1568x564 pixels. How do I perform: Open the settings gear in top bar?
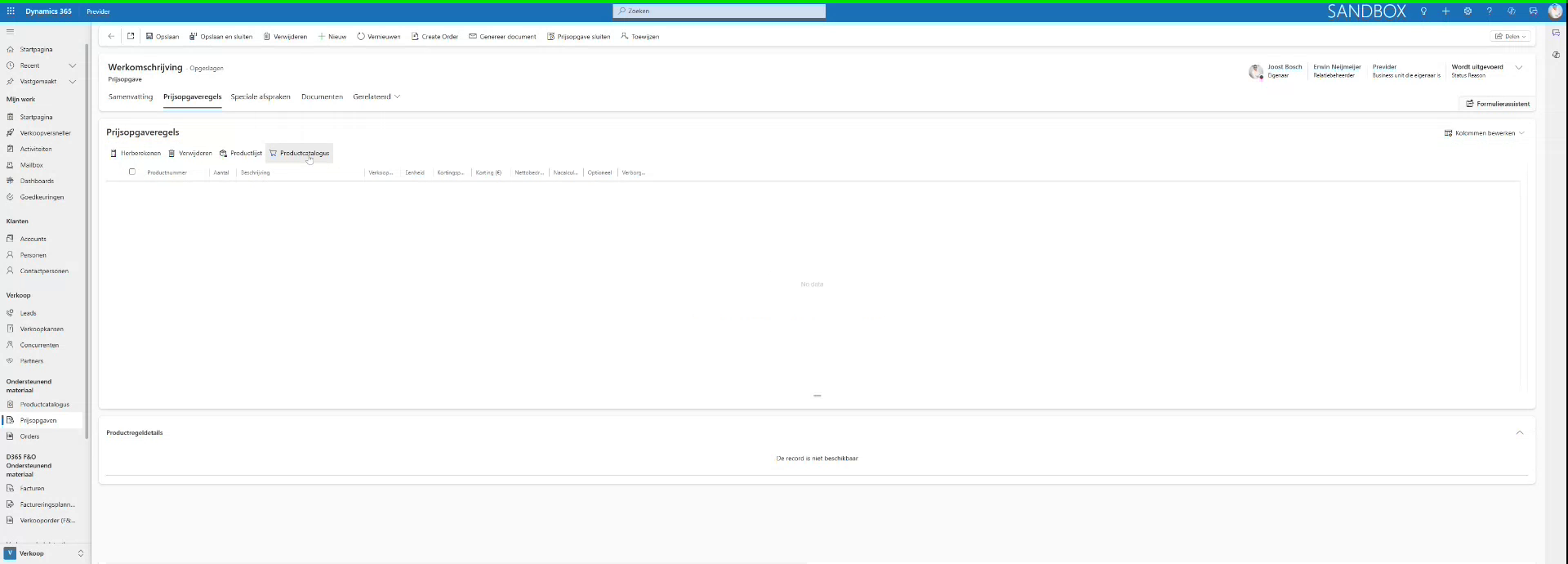pyautogui.click(x=1468, y=11)
